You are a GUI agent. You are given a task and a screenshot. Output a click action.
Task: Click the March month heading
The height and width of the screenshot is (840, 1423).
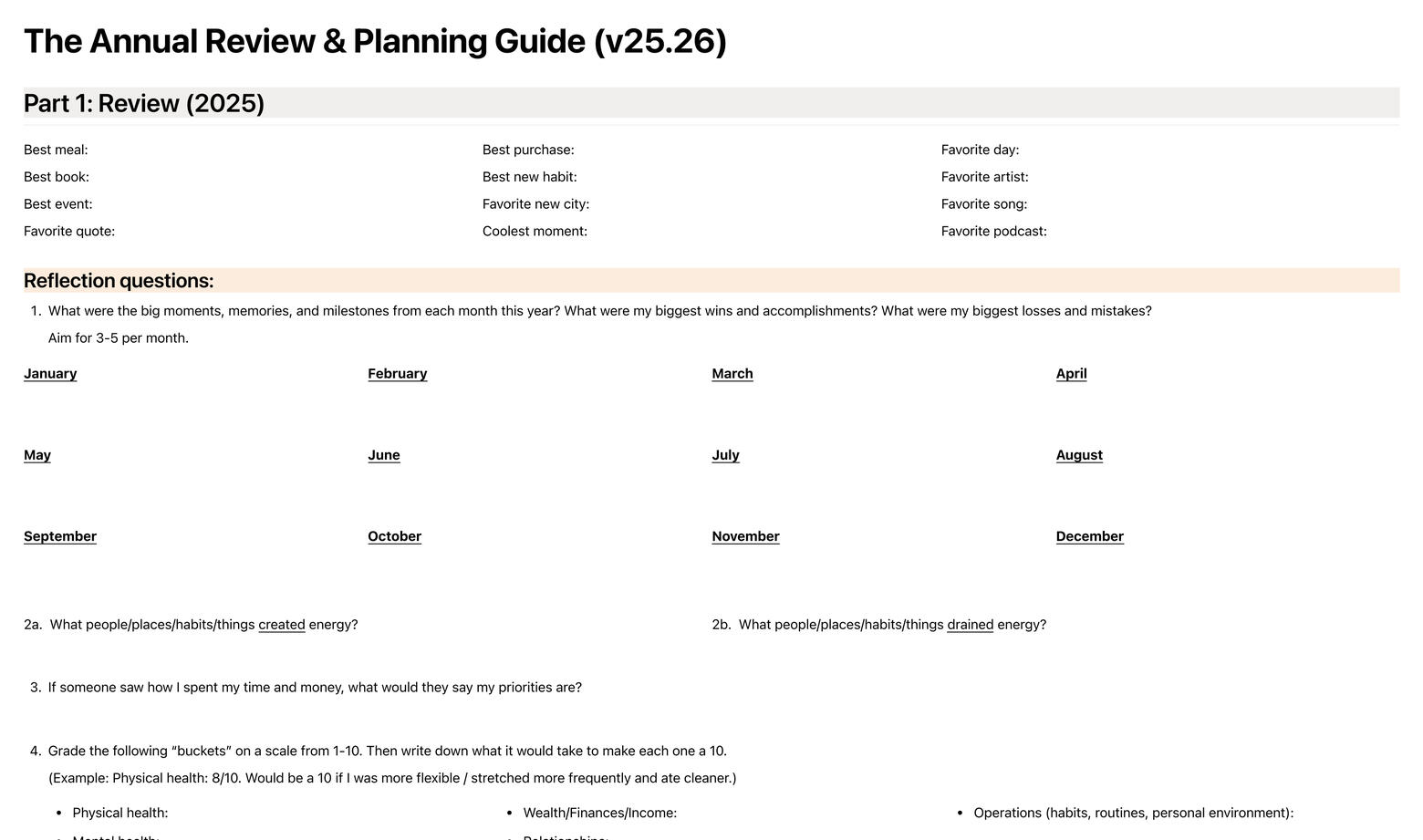732,374
